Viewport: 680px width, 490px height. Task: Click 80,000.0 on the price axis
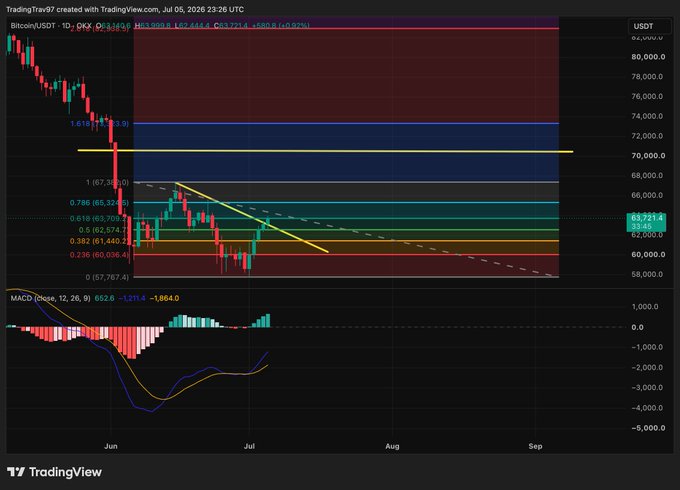click(x=648, y=57)
